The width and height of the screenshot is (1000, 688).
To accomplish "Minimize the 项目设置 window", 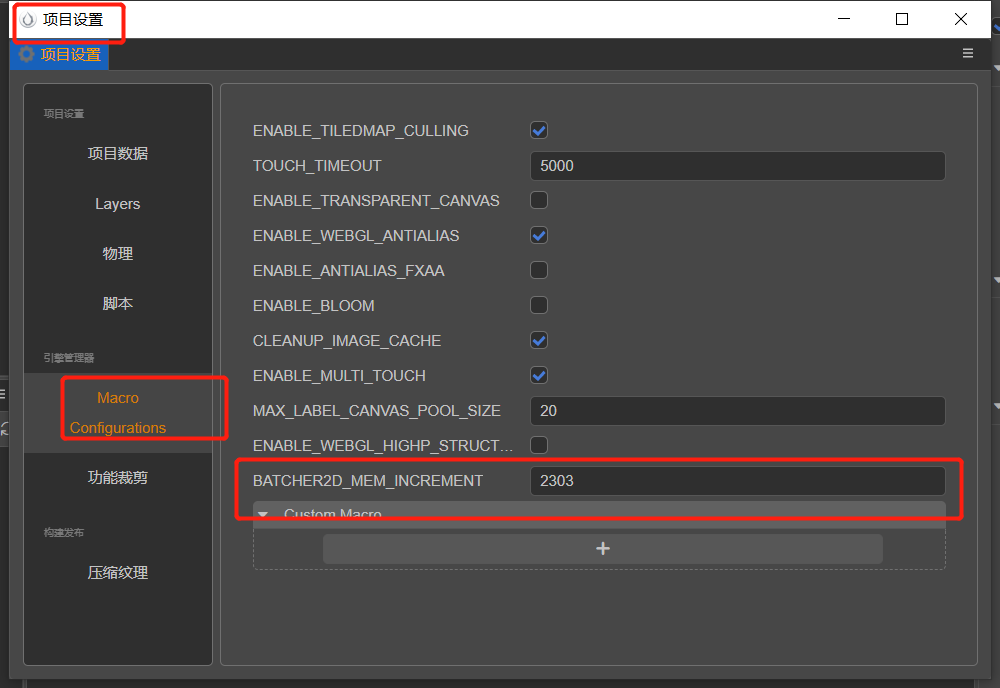I will coord(844,19).
